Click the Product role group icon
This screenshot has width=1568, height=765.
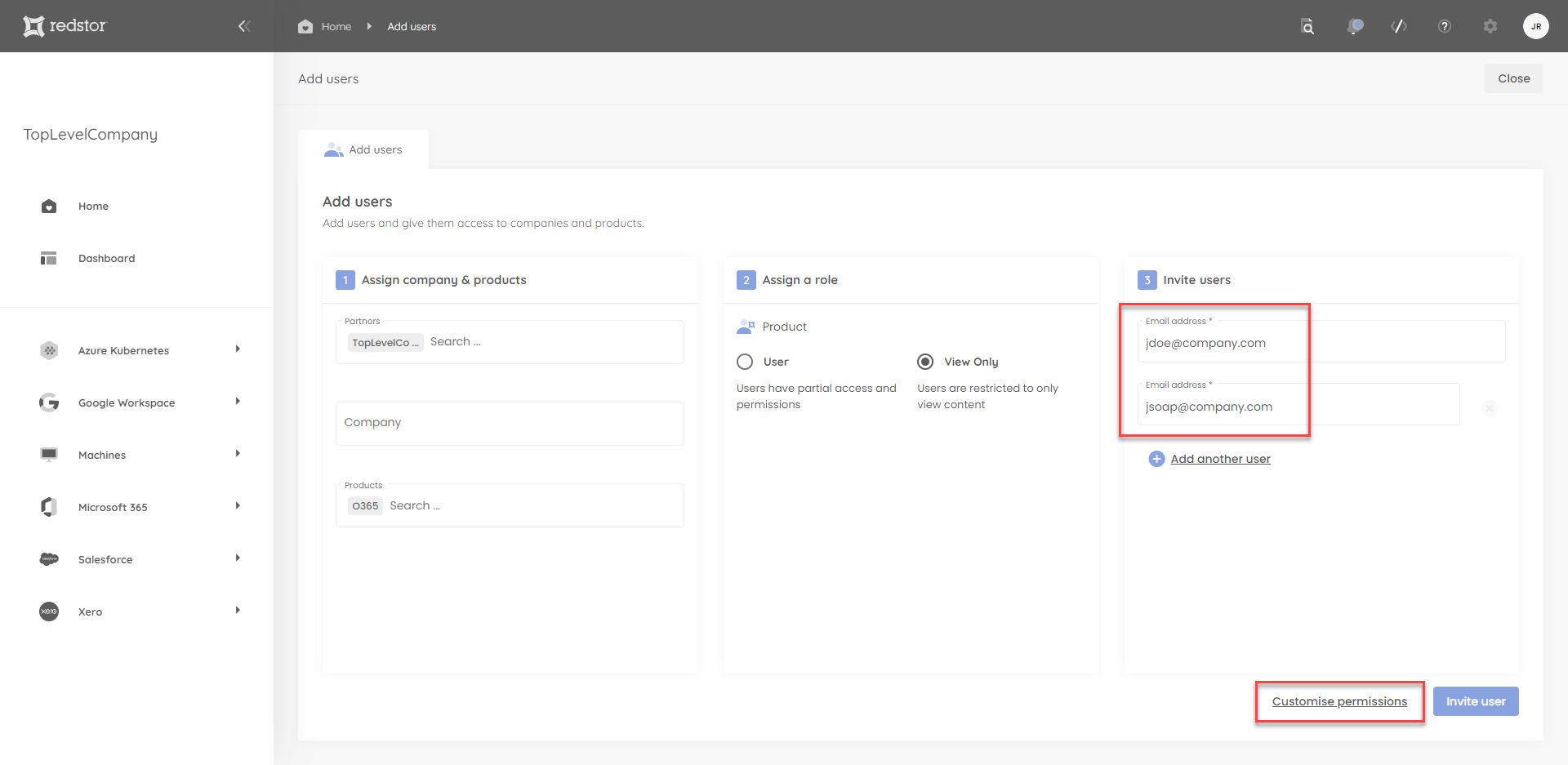(746, 327)
